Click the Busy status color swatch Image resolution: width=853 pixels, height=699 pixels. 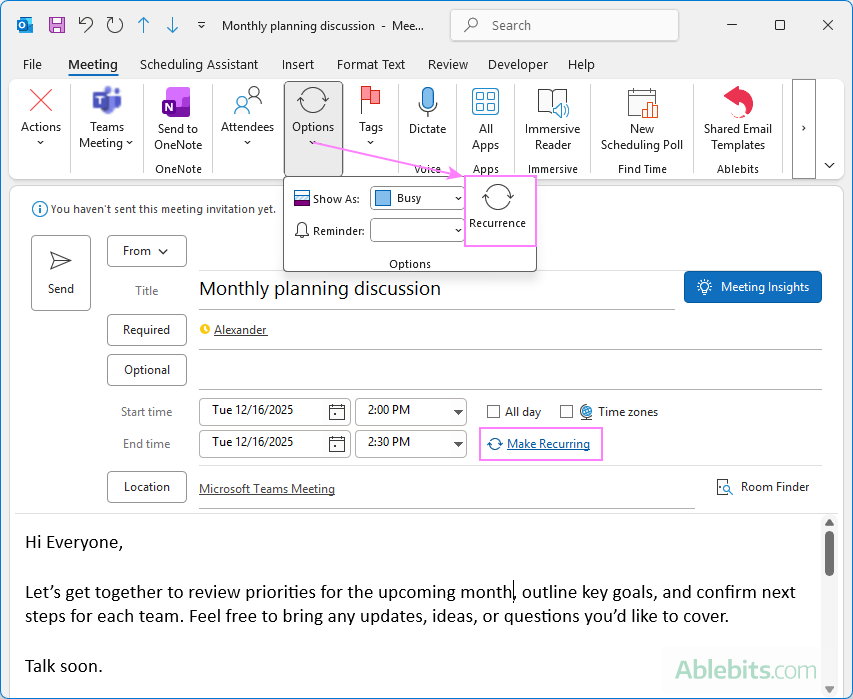click(x=381, y=197)
